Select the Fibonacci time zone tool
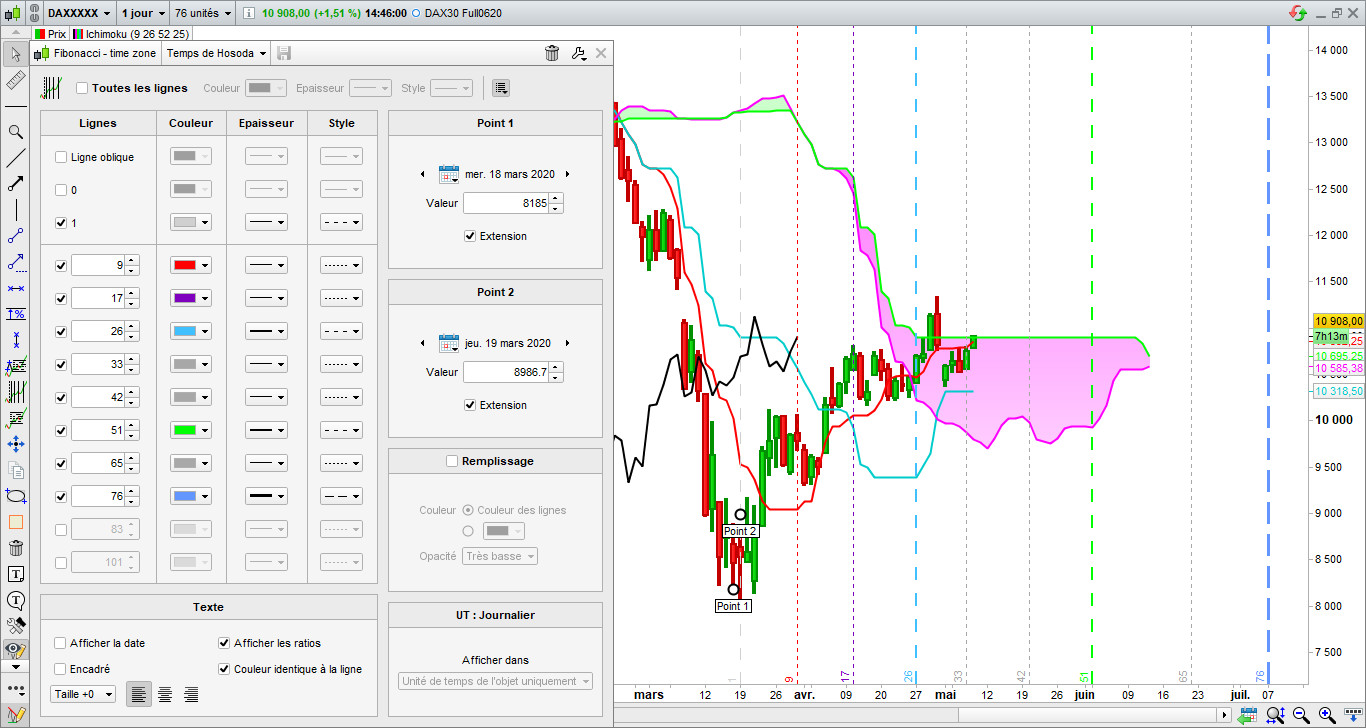The width and height of the screenshot is (1366, 728). pyautogui.click(x=16, y=392)
